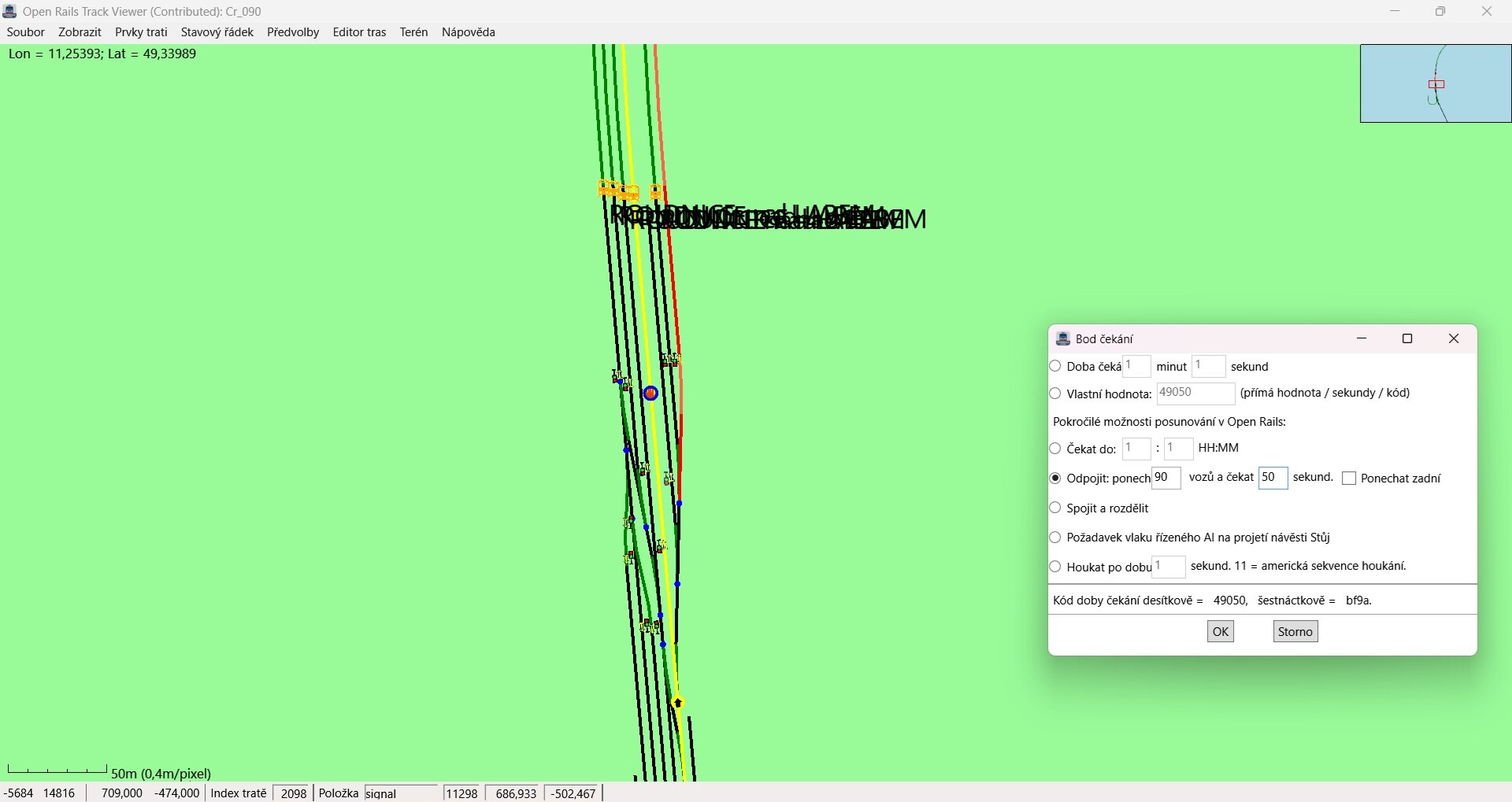Screen dimensions: 1512x802
Task: Maximize the Bod čekání dialog
Action: (x=1408, y=339)
